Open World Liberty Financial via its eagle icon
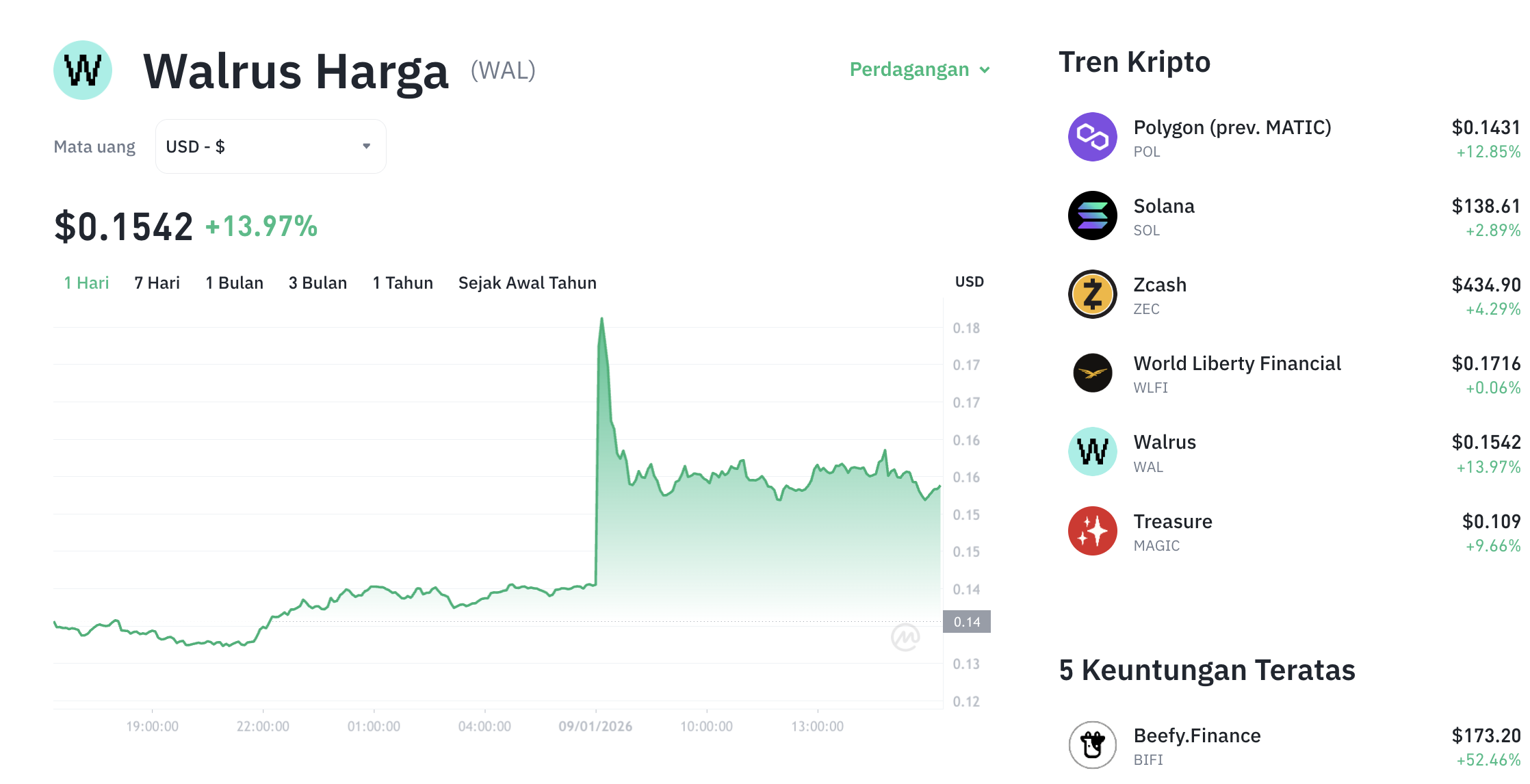1530x784 pixels. point(1093,373)
